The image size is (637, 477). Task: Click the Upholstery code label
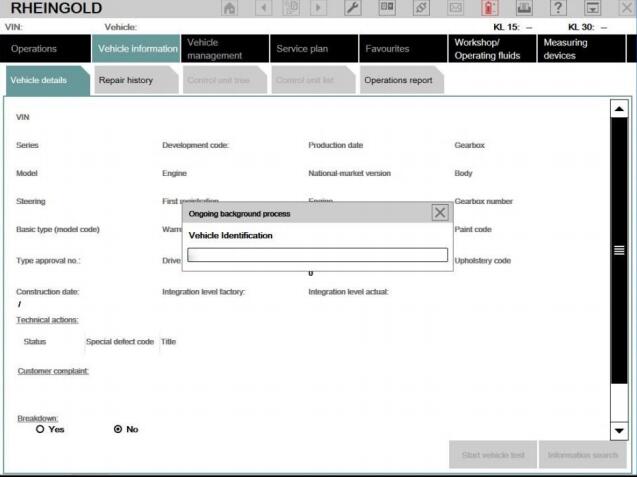point(483,261)
